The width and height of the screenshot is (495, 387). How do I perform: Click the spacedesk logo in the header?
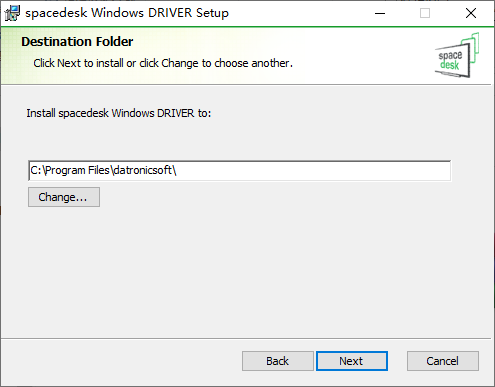457,55
